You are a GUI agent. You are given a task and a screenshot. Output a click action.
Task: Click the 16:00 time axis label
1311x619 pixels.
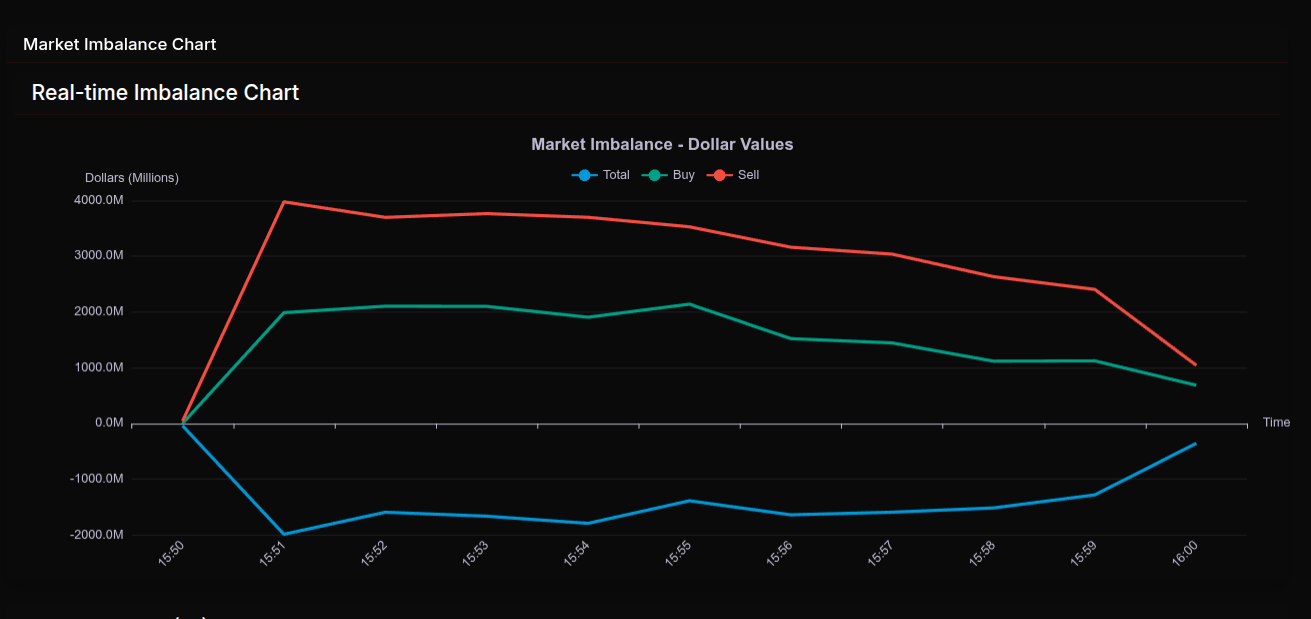1184,555
